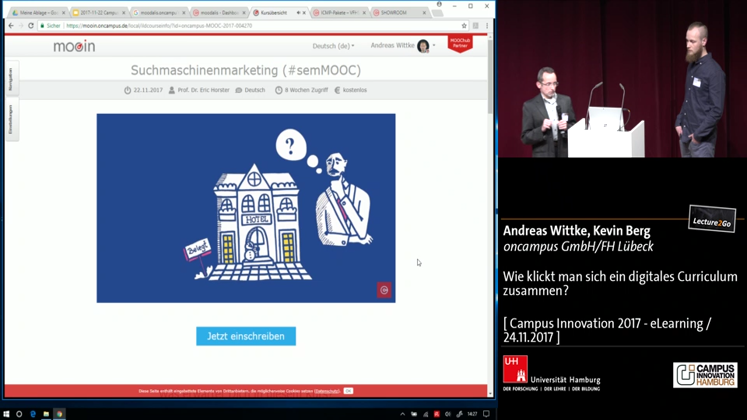Viewport: 747px width, 420px height.
Task: Click the mooin logo
Action: [74, 46]
